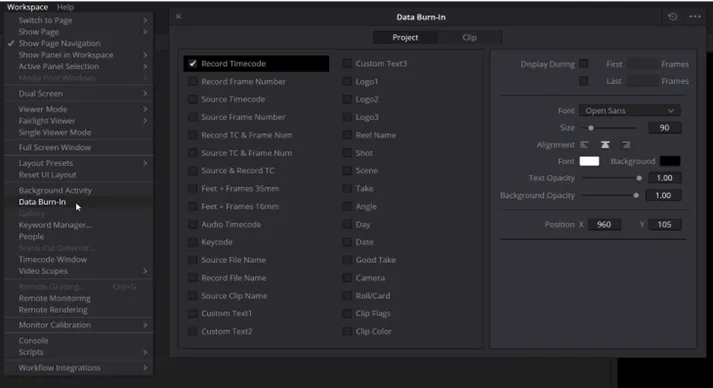This screenshot has width=713, height=388.
Task: Check the Custom Text3 option
Action: pos(347,64)
